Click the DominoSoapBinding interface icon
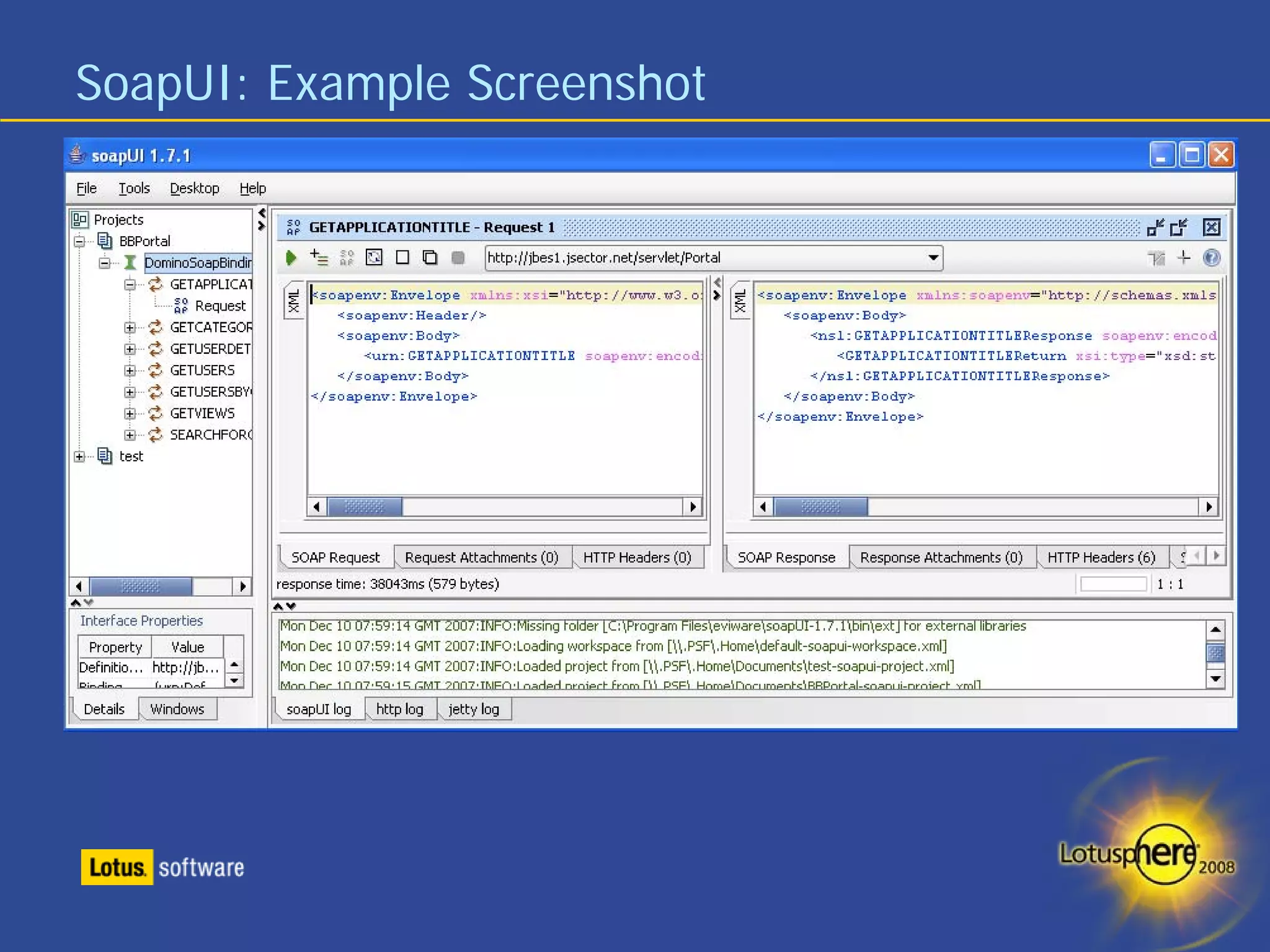Image resolution: width=1270 pixels, height=952 pixels. pos(130,262)
